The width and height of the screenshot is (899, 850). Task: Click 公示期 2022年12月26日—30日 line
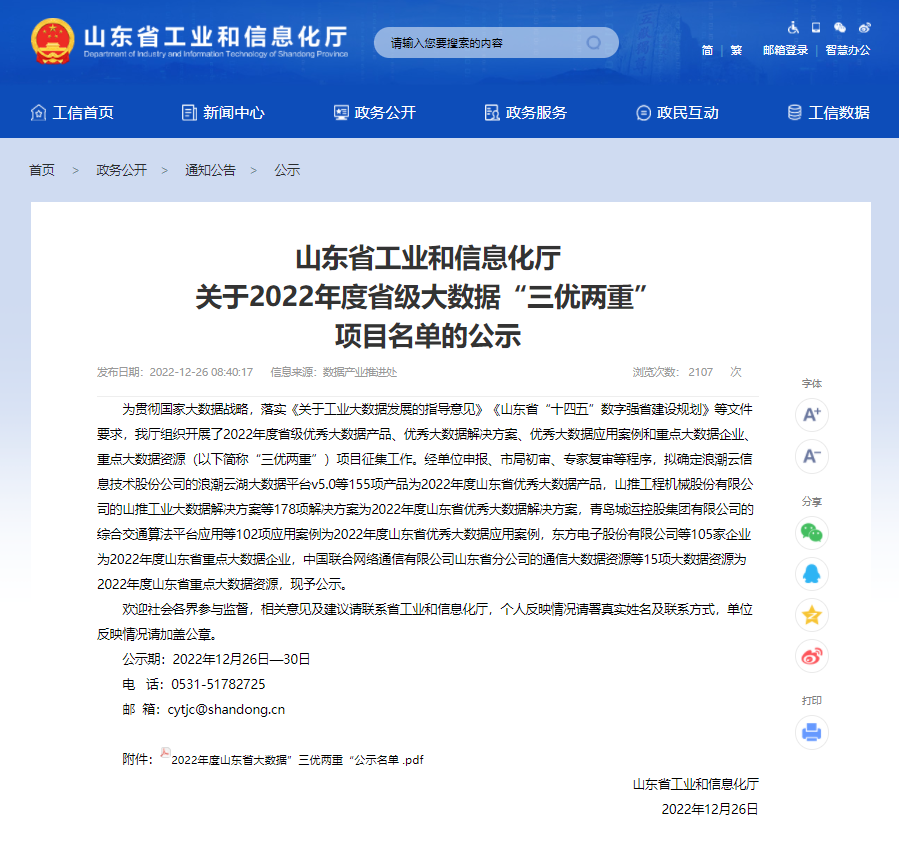(x=216, y=659)
